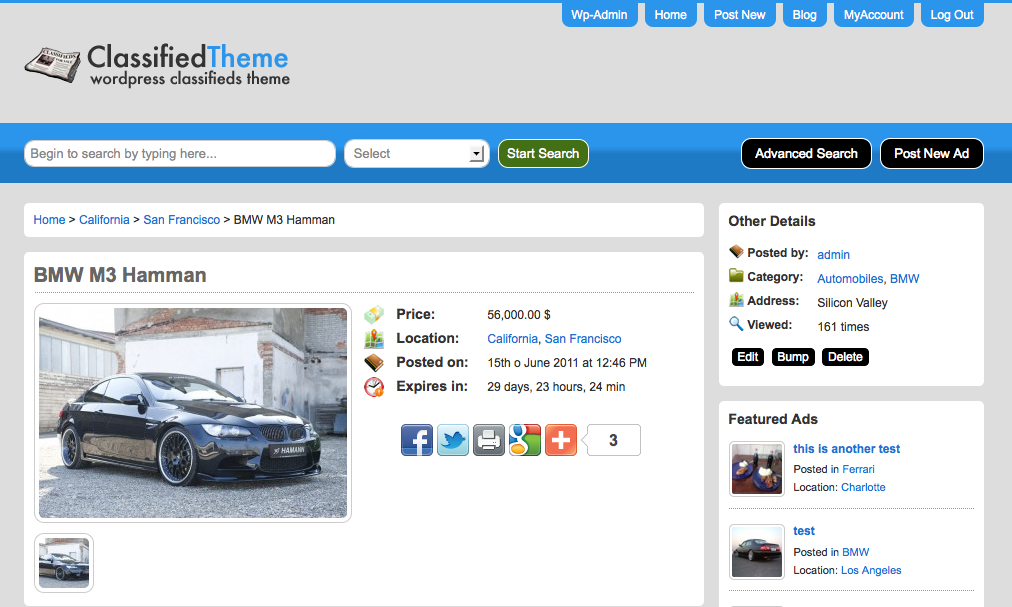This screenshot has height=607, width=1012.
Task: Edit this ad
Action: click(x=747, y=357)
